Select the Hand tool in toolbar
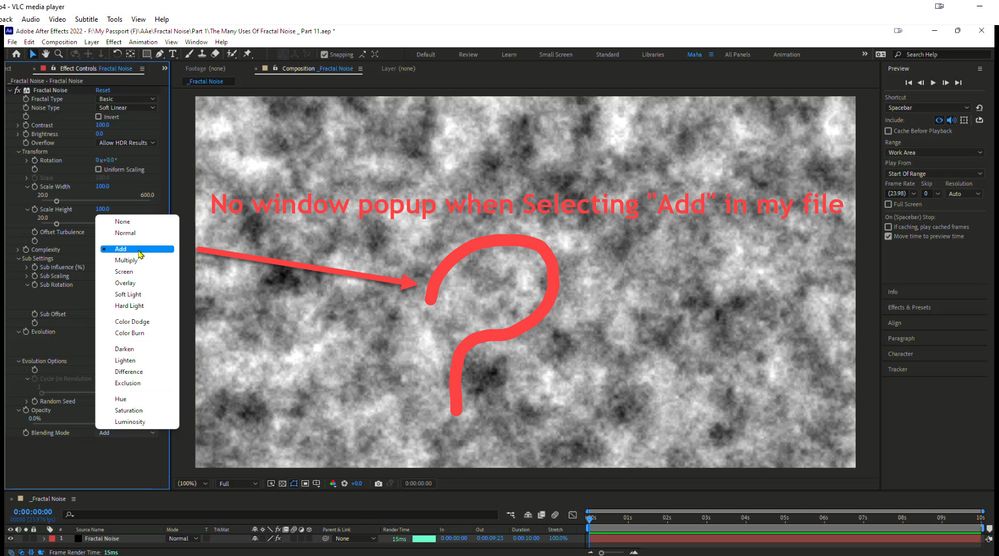 click(45, 54)
